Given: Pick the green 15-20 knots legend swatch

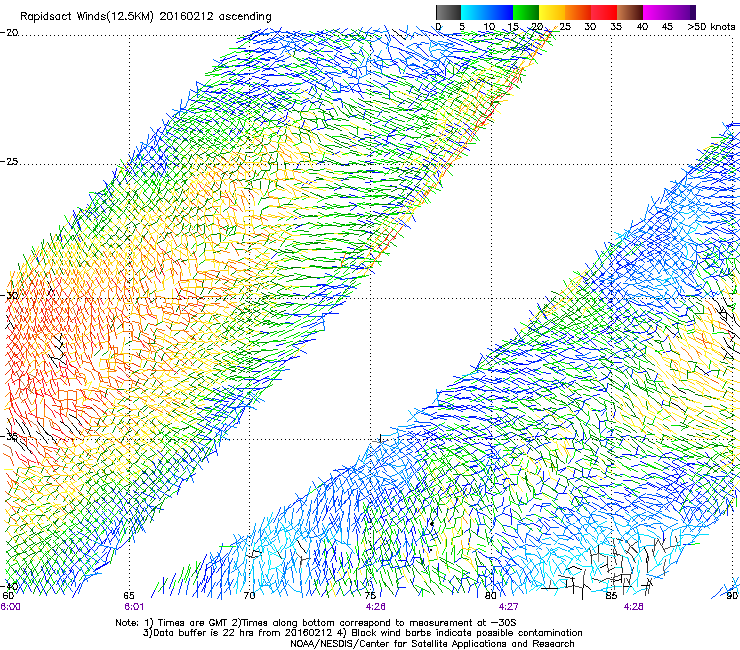Looking at the screenshot, I should point(526,12).
